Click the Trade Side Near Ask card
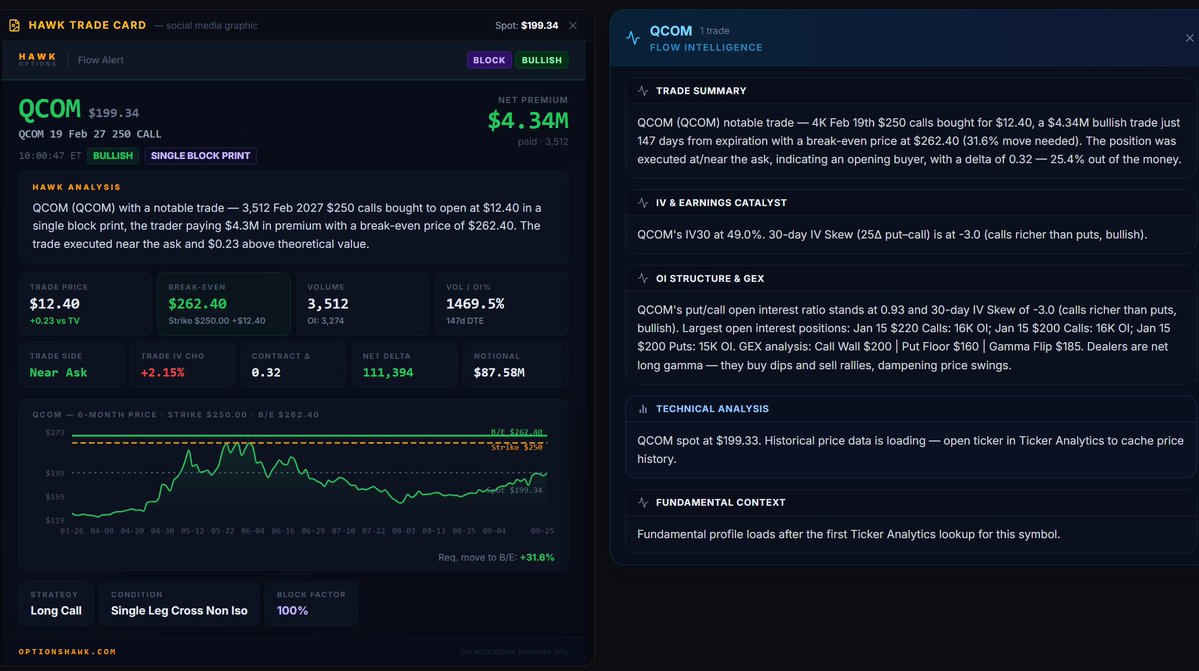This screenshot has width=1199, height=671. click(x=71, y=365)
